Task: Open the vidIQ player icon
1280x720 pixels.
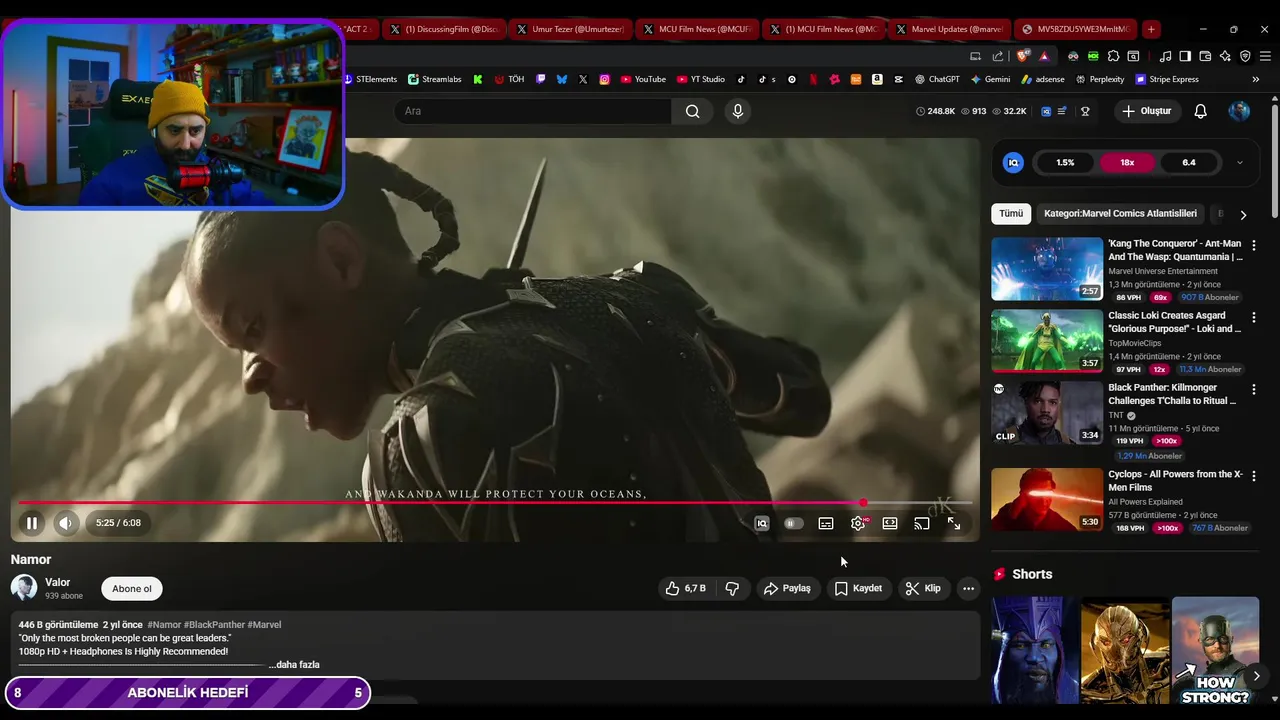Action: (x=762, y=523)
